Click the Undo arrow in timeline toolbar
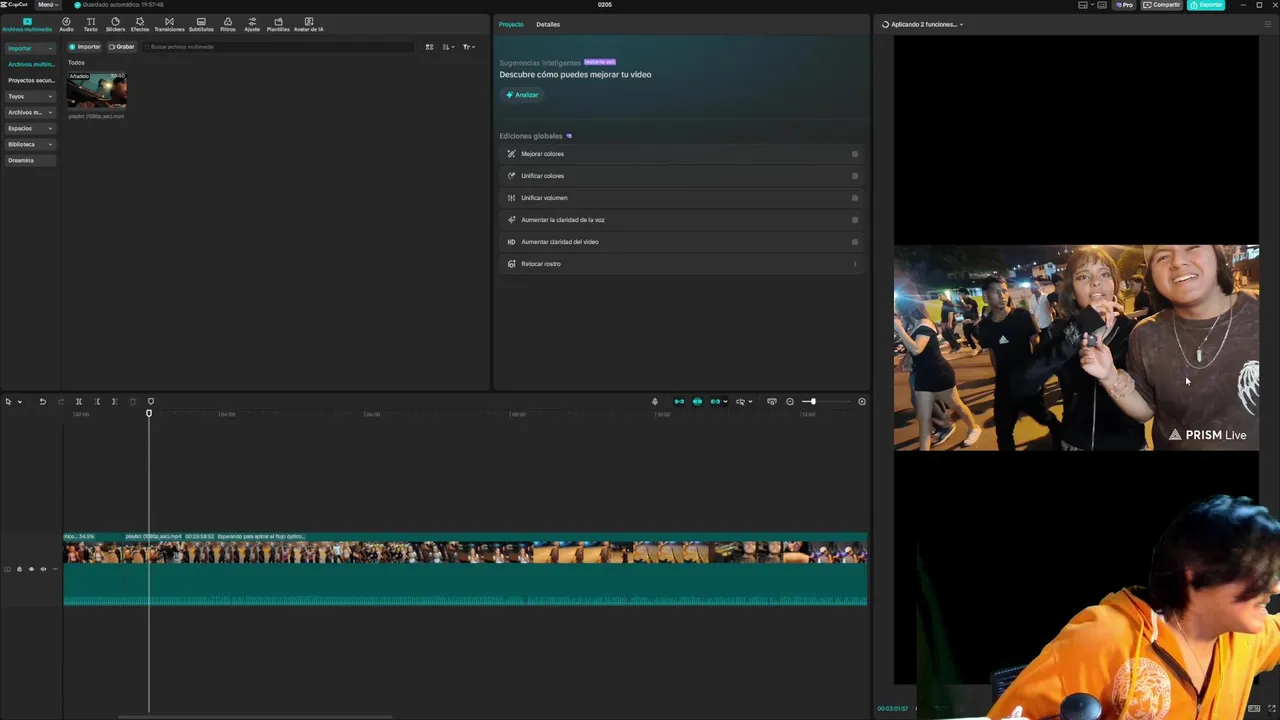This screenshot has height=720, width=1280. (x=42, y=402)
